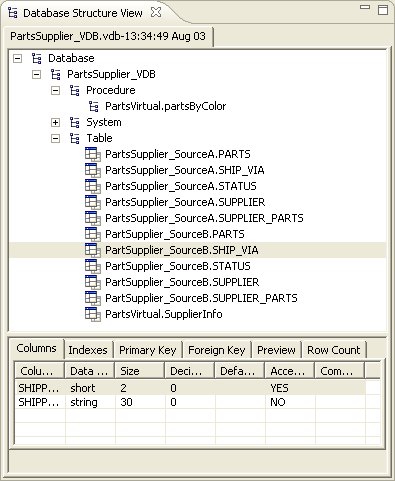Click table icon for PartsSupplier_SourceA.SHIP_VIA

93,170
